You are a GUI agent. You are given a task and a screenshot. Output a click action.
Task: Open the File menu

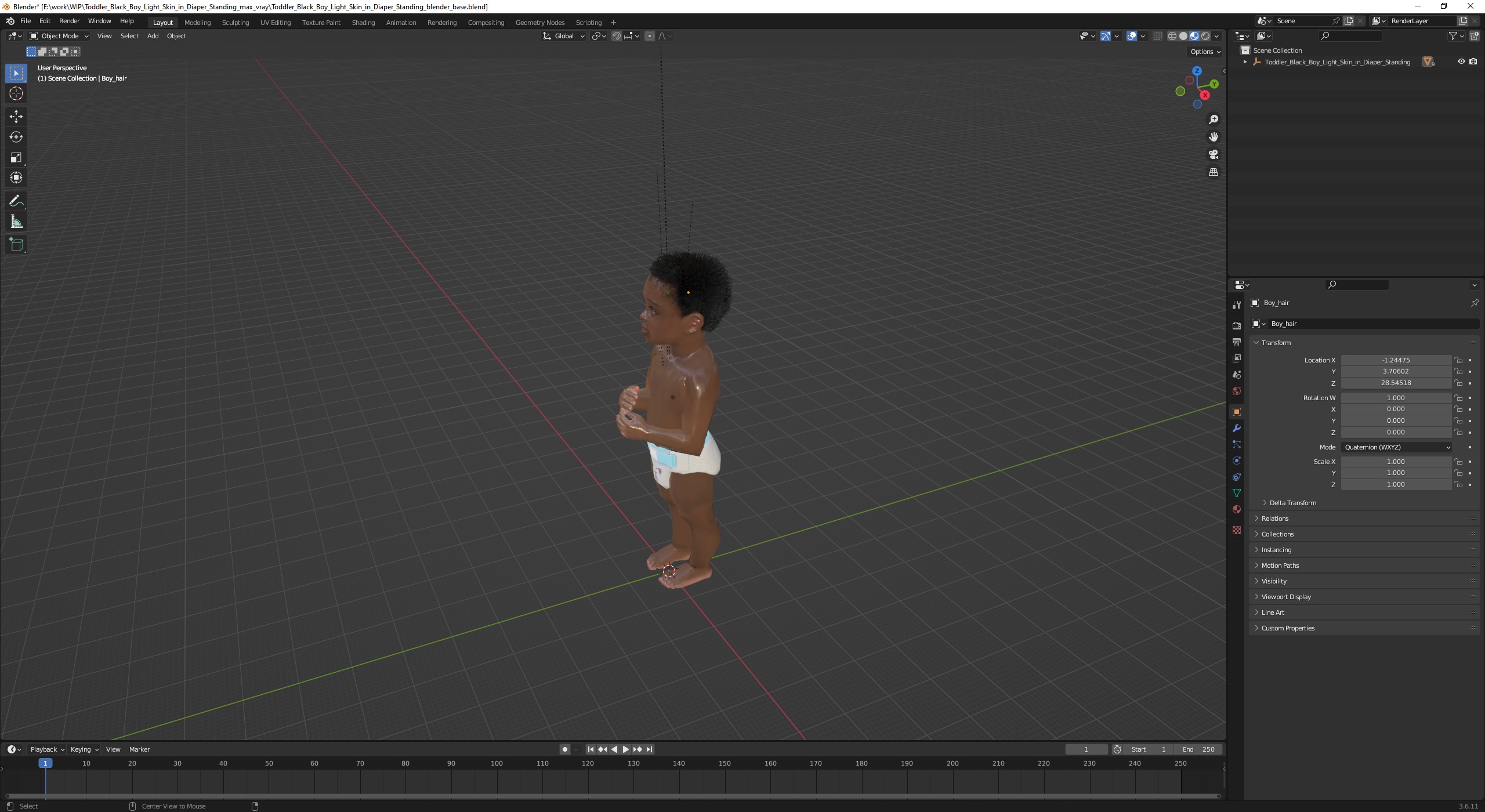click(x=26, y=21)
